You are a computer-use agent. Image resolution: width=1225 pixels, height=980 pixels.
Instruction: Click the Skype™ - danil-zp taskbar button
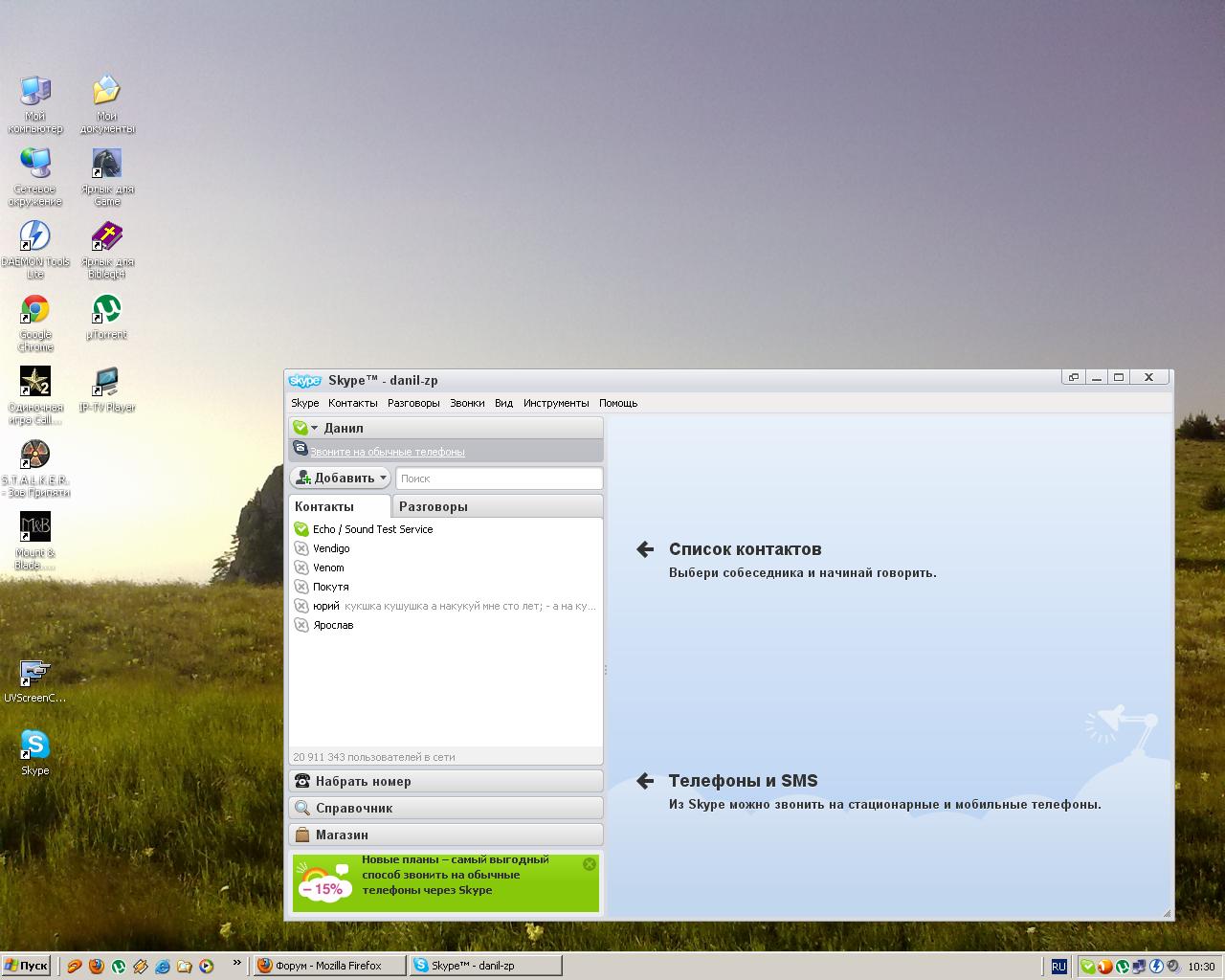(485, 966)
